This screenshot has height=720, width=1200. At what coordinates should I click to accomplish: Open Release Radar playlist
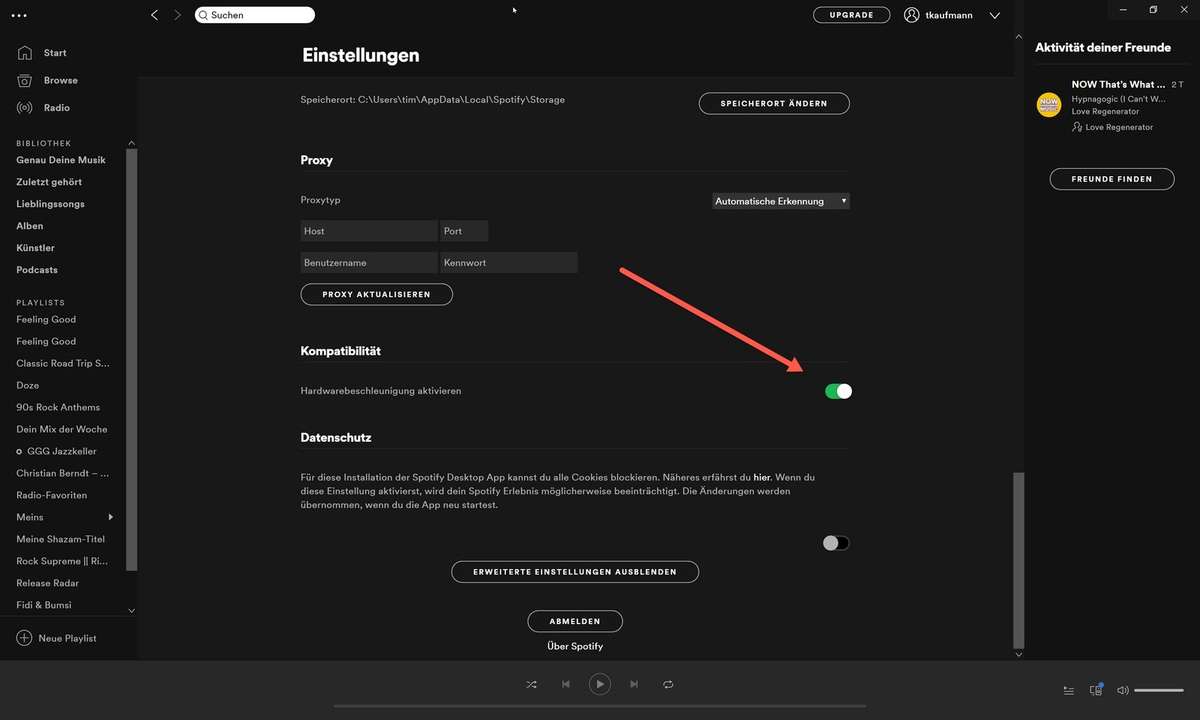click(48, 583)
